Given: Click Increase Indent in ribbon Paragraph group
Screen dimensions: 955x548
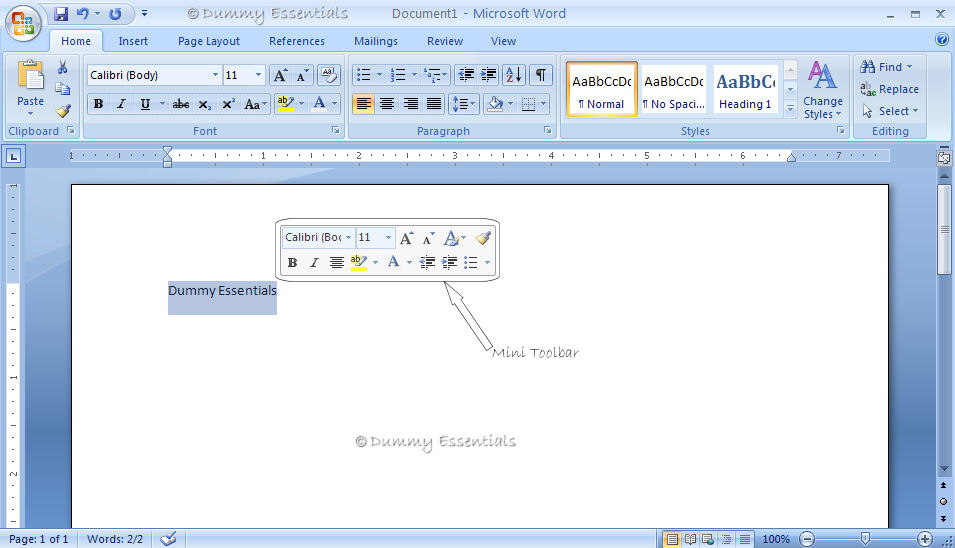Looking at the screenshot, I should point(488,75).
